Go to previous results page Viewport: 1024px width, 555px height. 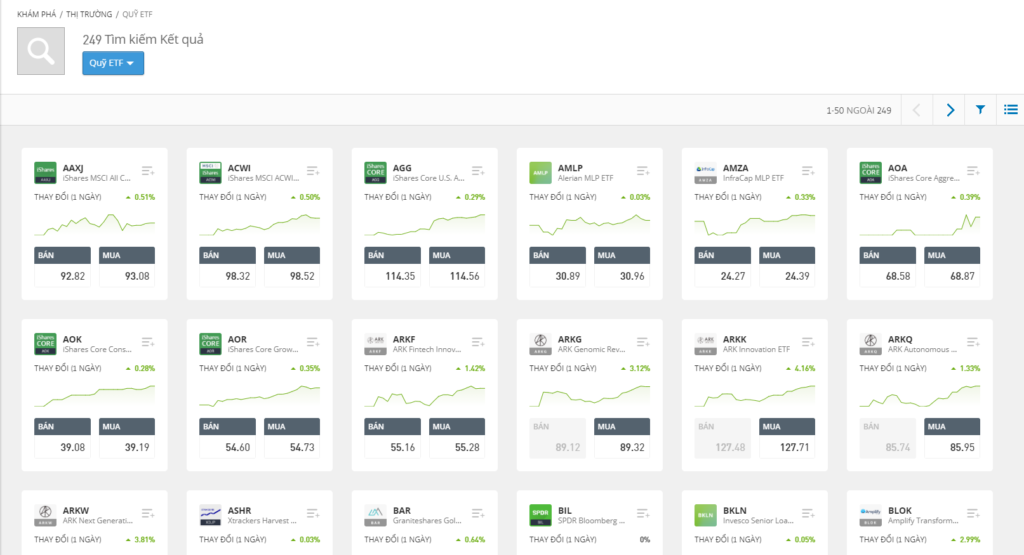click(x=917, y=110)
